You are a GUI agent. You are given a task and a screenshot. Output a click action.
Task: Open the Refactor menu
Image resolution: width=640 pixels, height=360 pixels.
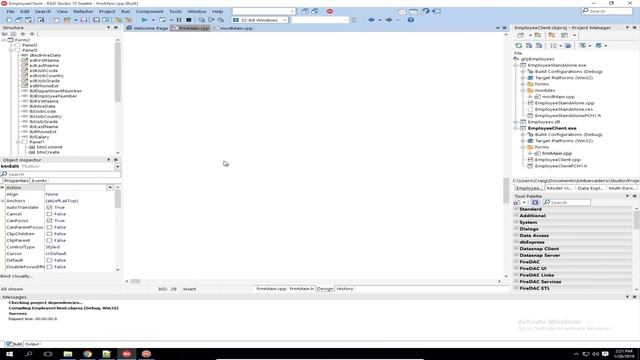coord(83,11)
